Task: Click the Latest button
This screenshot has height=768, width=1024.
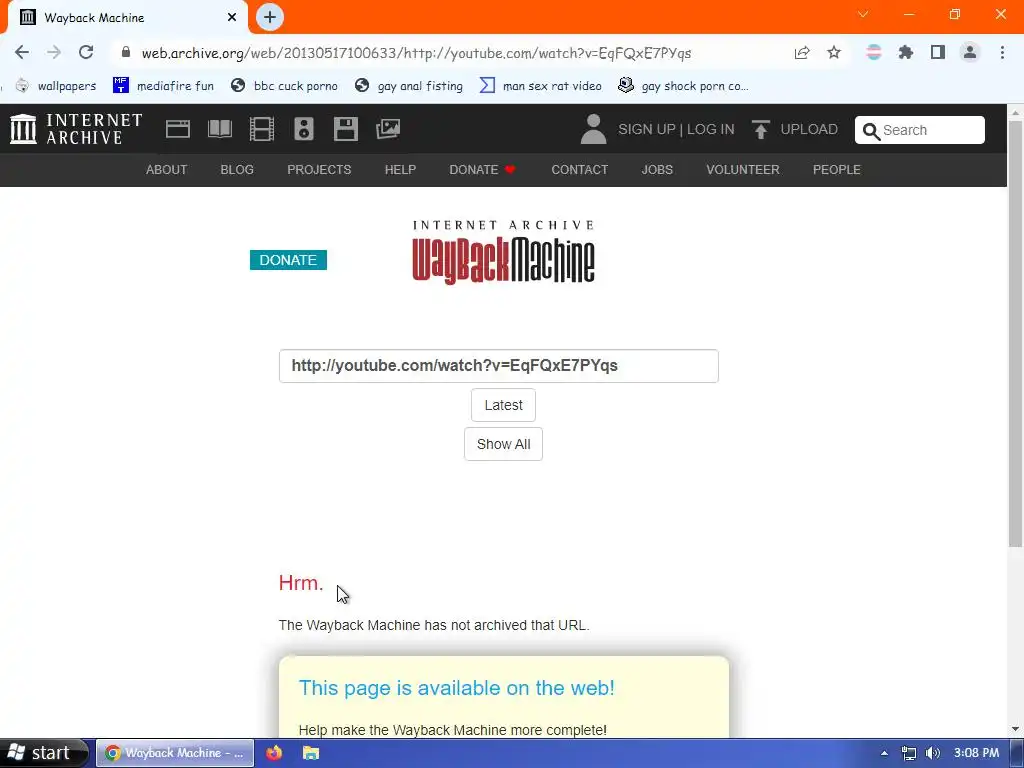Action: (504, 406)
